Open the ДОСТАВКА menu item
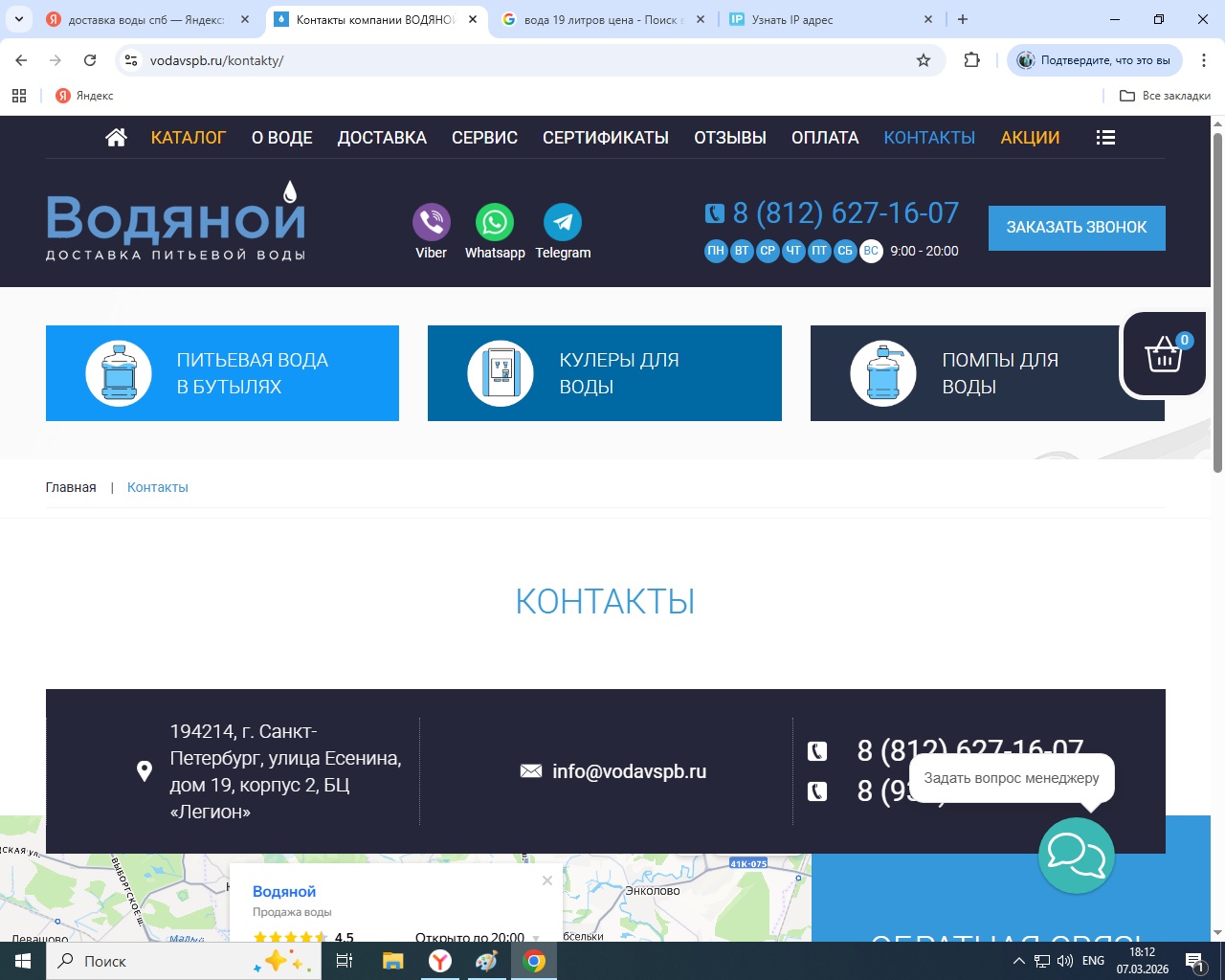The height and width of the screenshot is (980, 1225). pos(382,138)
